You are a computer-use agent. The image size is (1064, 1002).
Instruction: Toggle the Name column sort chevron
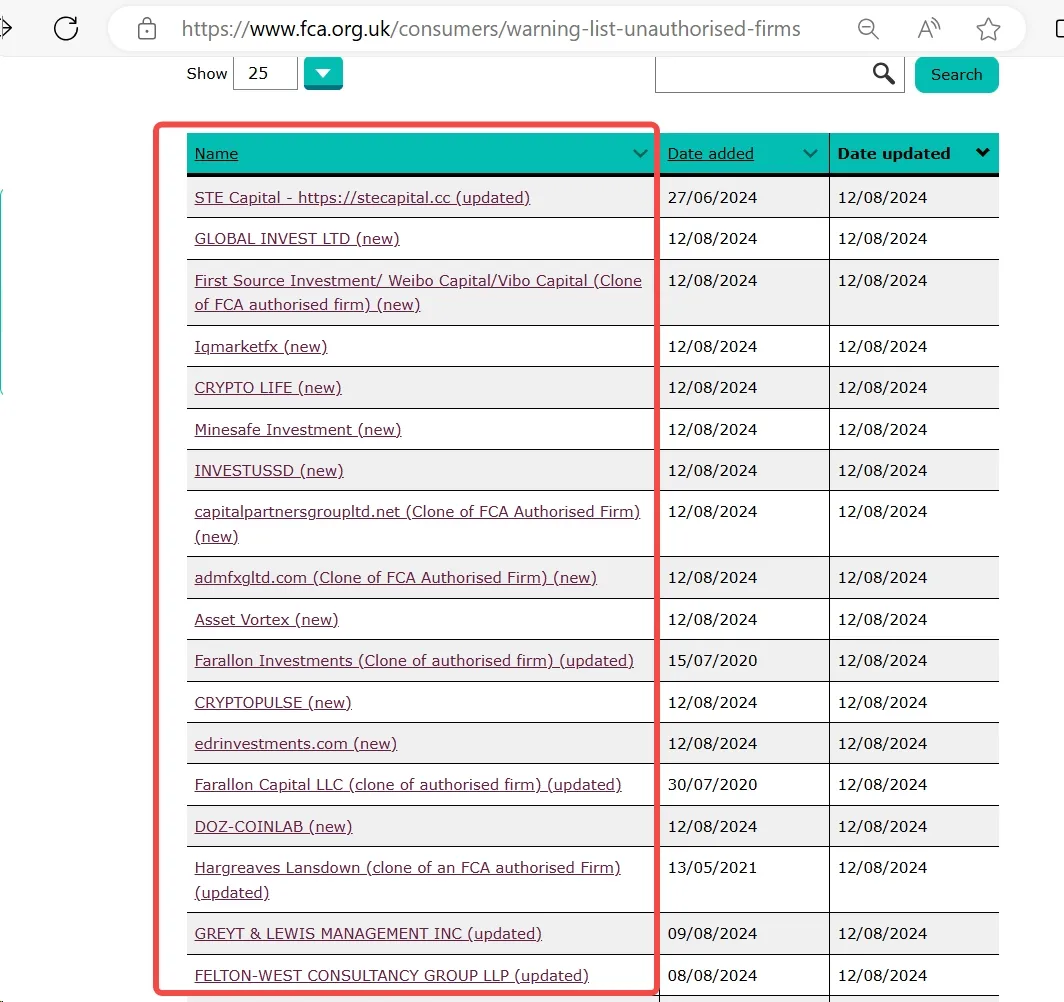coord(639,153)
